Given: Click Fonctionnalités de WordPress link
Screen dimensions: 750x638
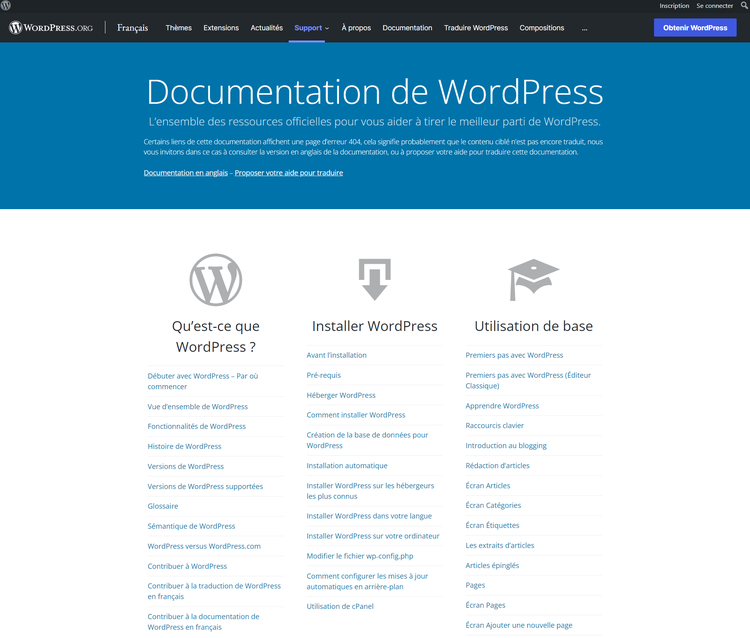Looking at the screenshot, I should (197, 426).
